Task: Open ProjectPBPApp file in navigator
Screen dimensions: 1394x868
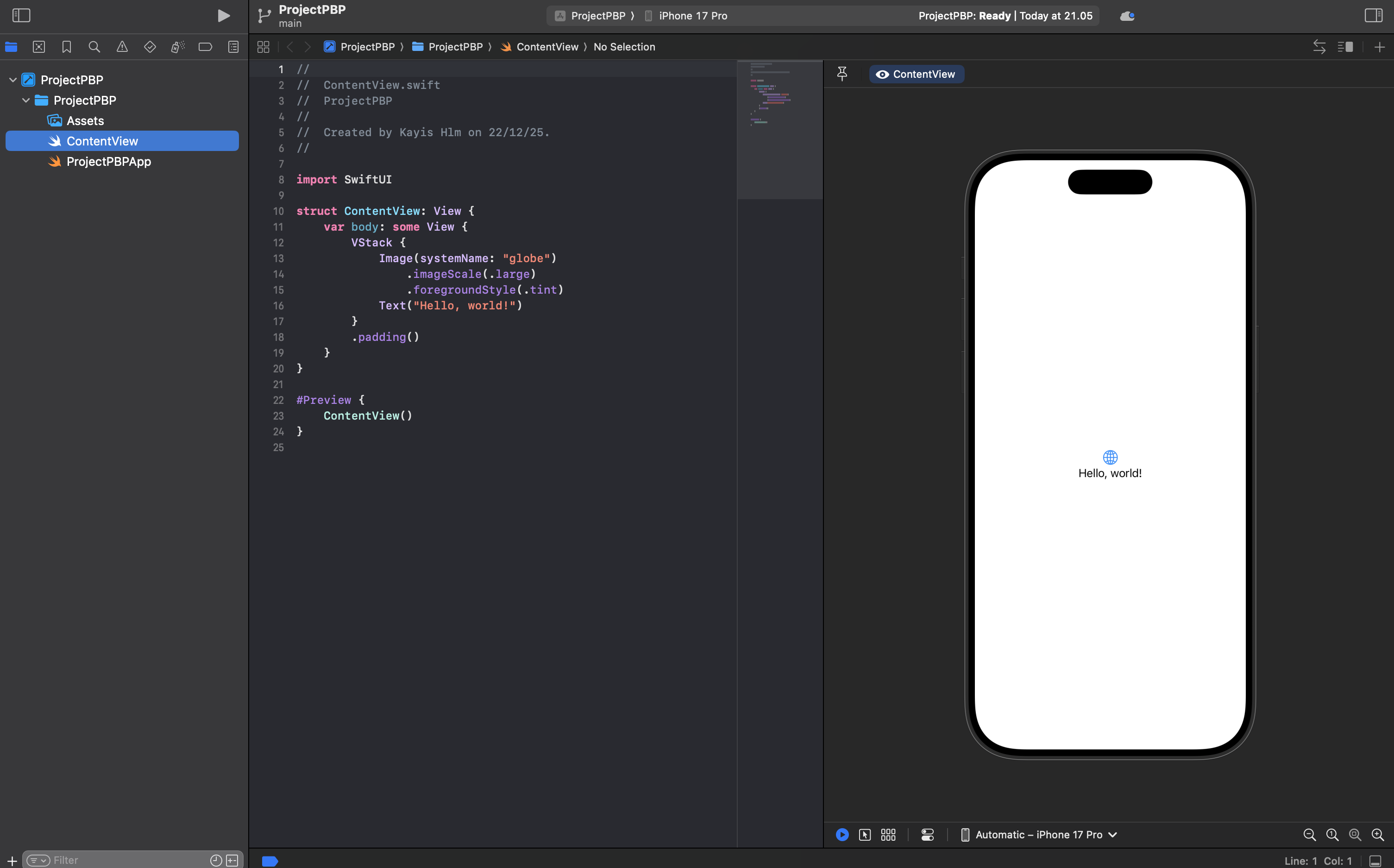Action: [x=108, y=161]
